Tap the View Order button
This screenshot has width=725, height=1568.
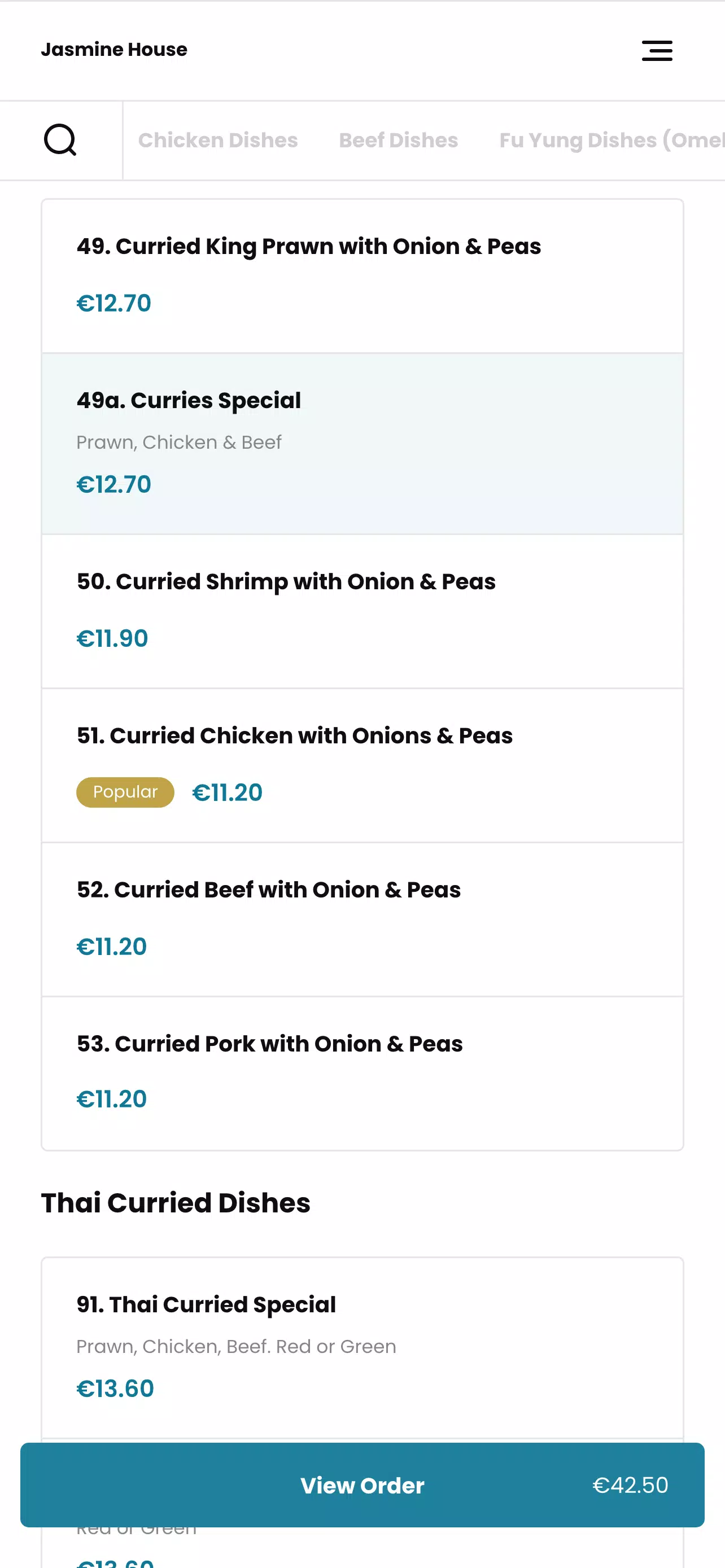(x=362, y=1484)
